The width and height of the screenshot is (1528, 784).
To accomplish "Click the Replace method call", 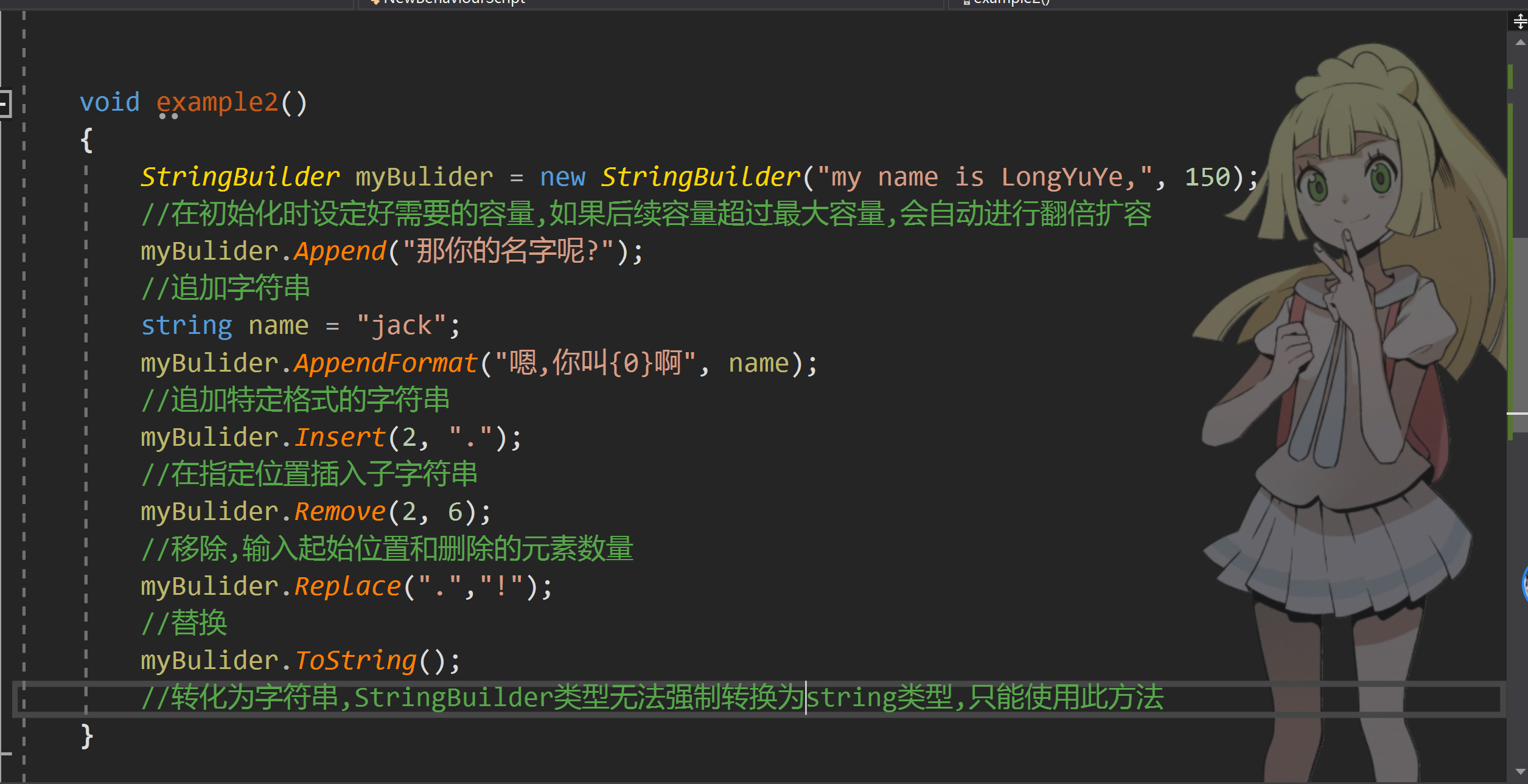I will pos(347,586).
